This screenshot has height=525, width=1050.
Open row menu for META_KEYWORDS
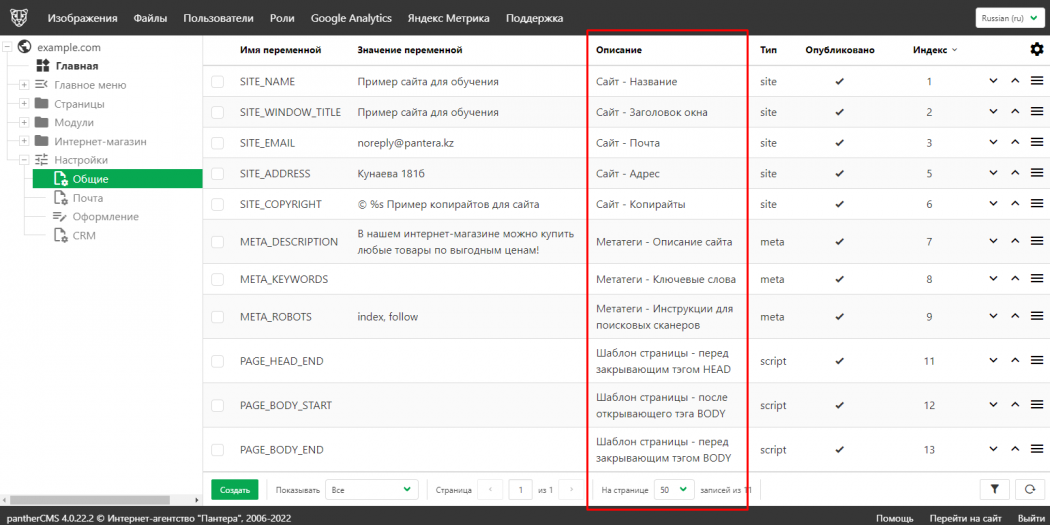[x=1037, y=279]
